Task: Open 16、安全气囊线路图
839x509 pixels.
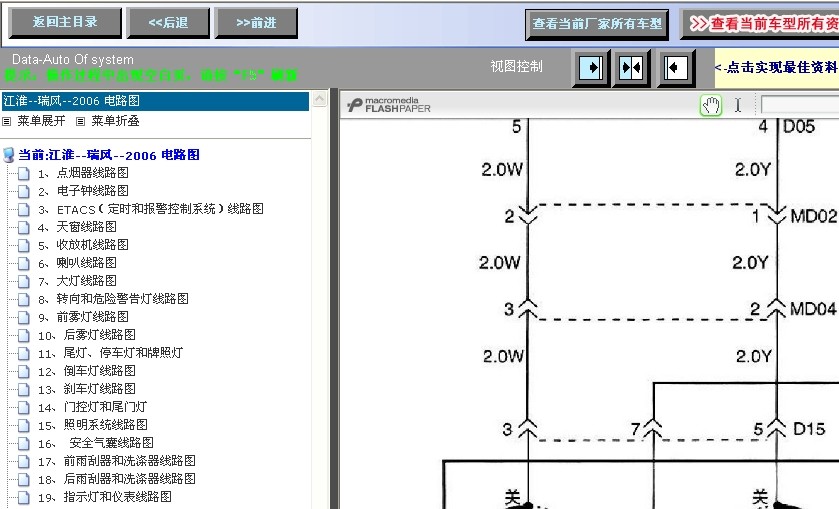Action: click(x=96, y=443)
